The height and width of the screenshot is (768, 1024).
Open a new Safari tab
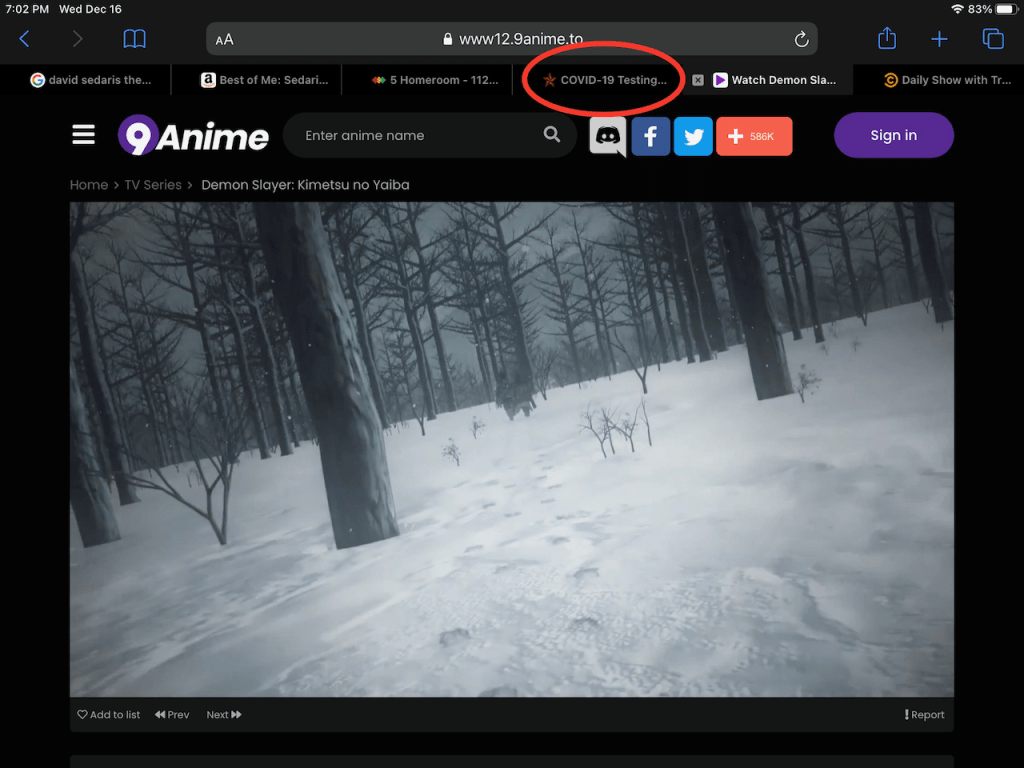pyautogui.click(x=939, y=39)
